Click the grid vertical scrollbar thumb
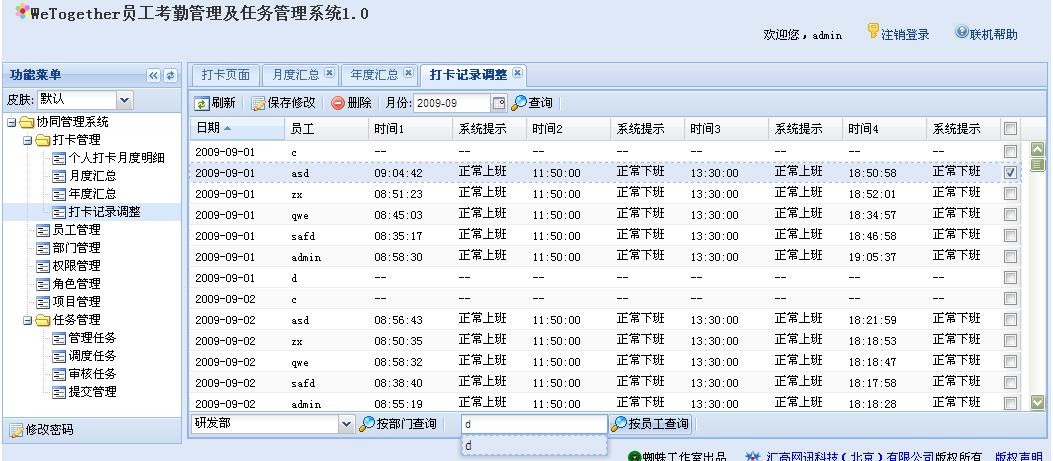Image resolution: width=1053 pixels, height=461 pixels. coord(1038,164)
